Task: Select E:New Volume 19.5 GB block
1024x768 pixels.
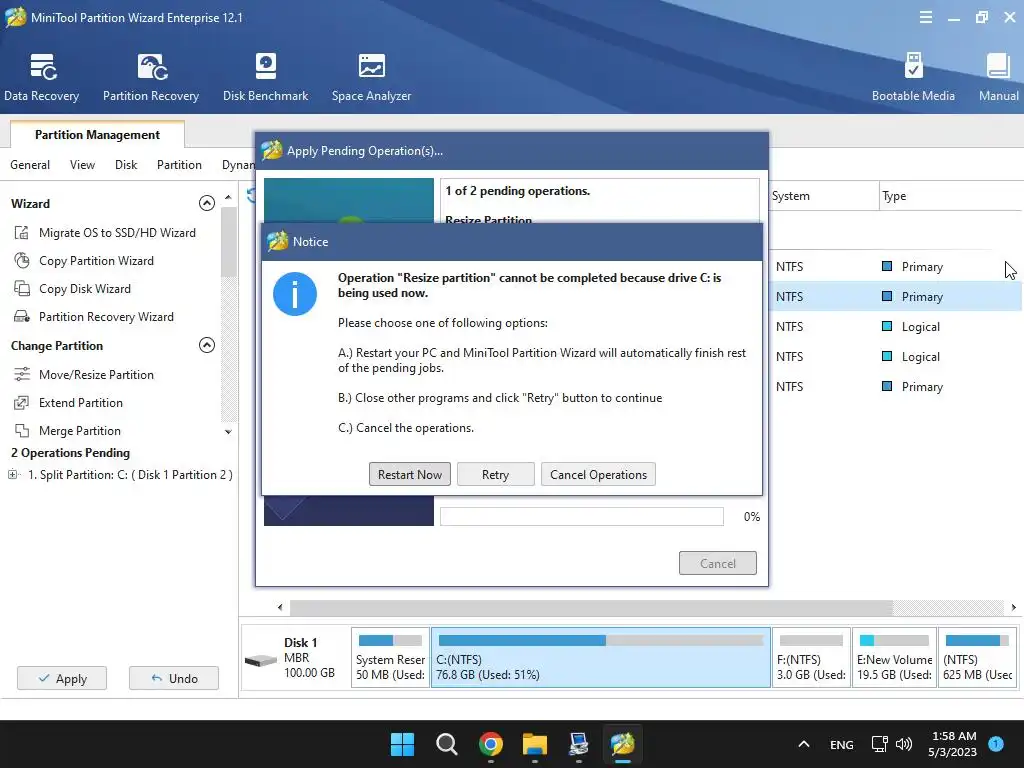Action: 894,658
